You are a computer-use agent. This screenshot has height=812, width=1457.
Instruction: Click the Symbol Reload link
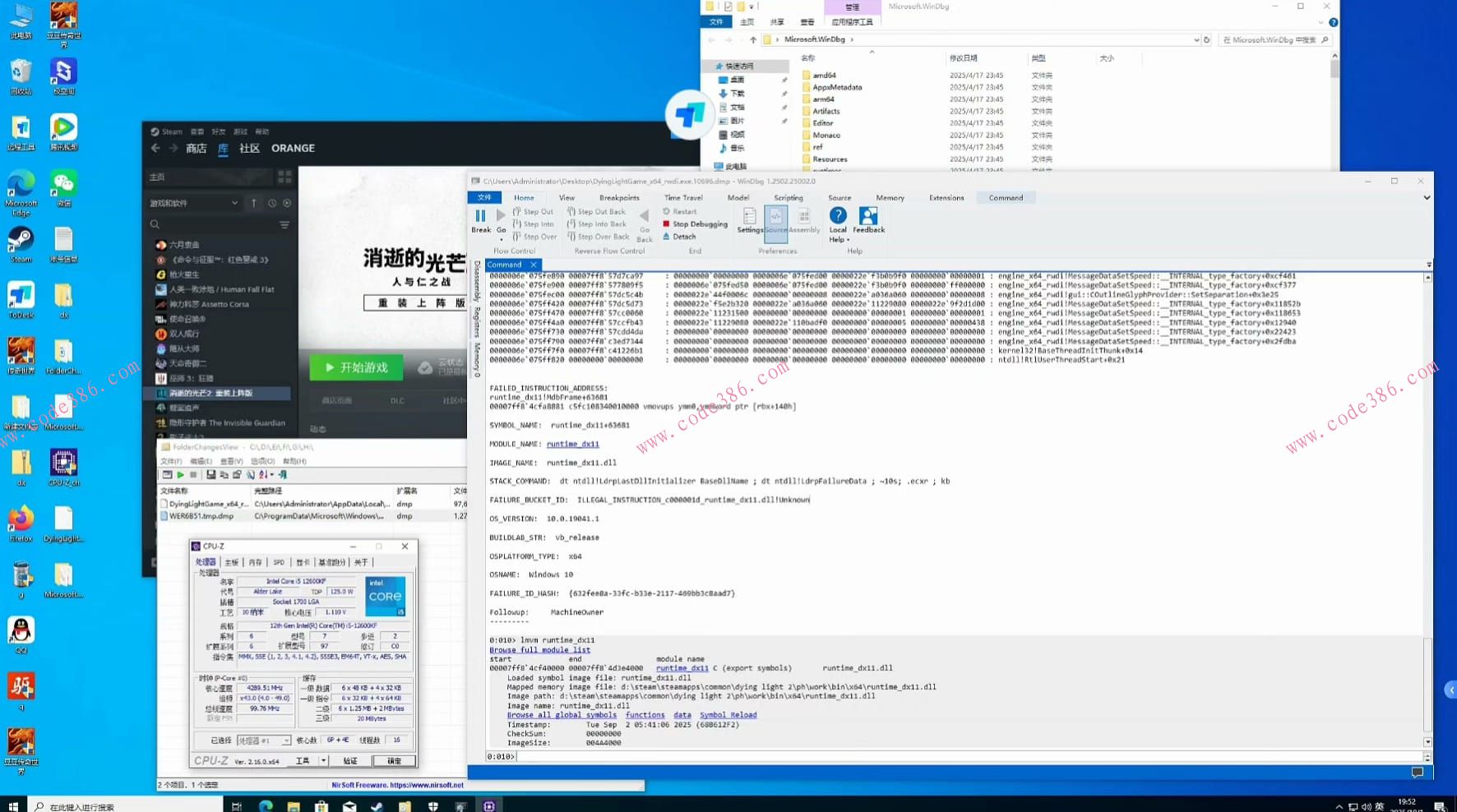click(x=728, y=715)
